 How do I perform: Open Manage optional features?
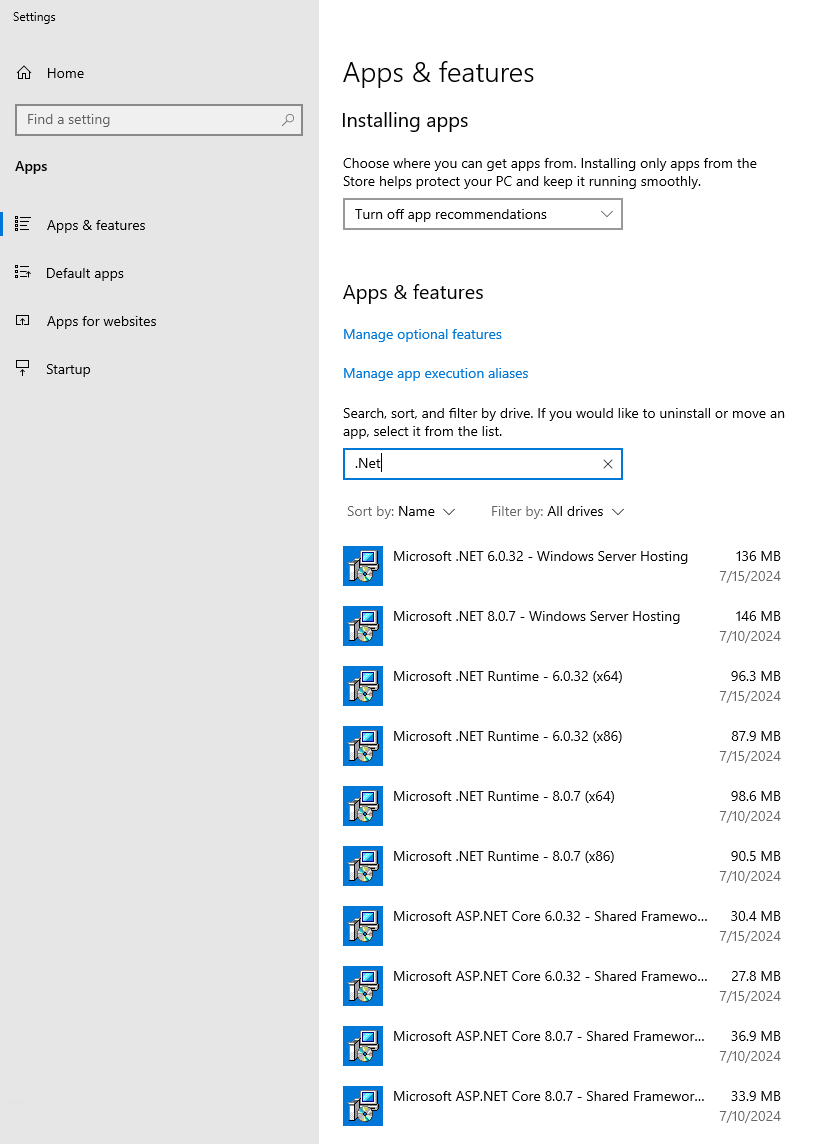[422, 334]
